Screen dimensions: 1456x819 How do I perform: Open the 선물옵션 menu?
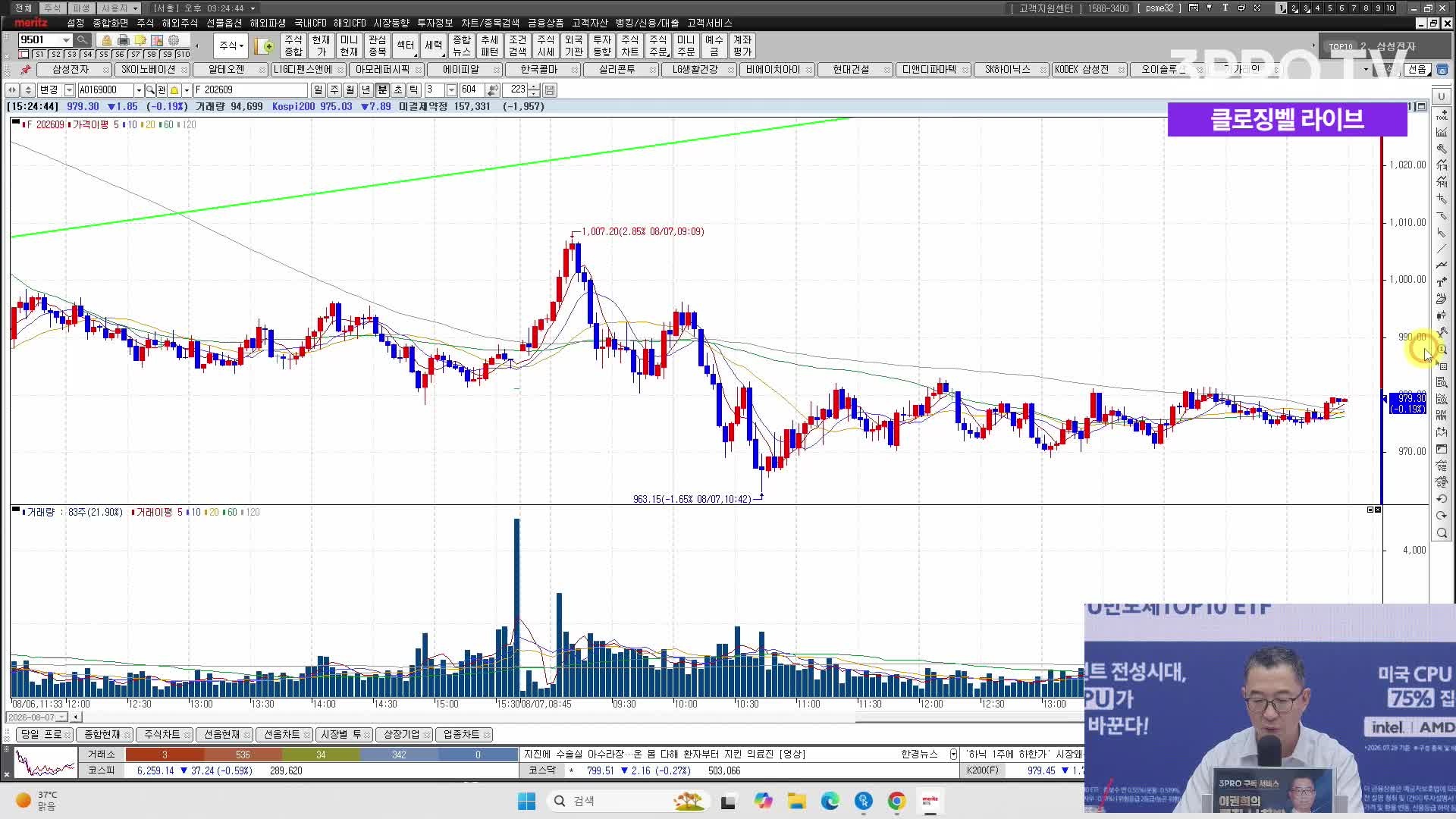click(224, 24)
